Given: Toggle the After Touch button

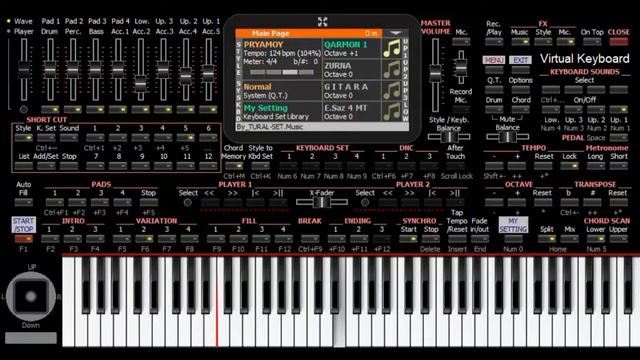Looking at the screenshot, I should [x=455, y=166].
